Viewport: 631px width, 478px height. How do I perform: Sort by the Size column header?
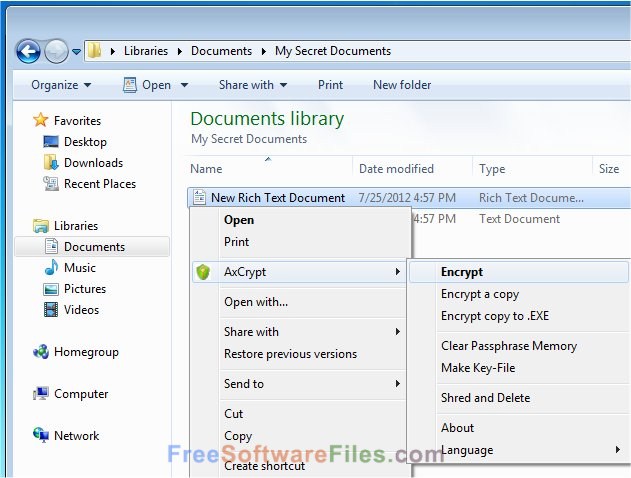pyautogui.click(x=611, y=169)
